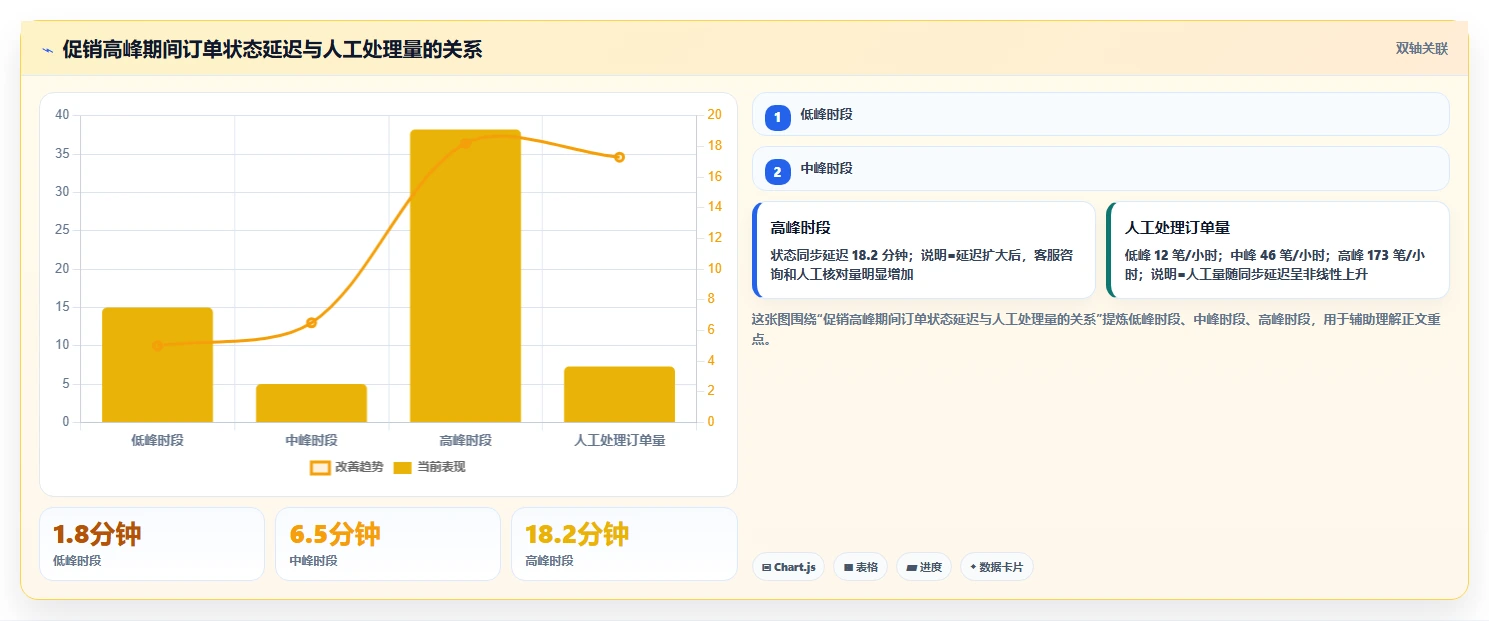Click the trend line point above 人工处理订单量
The image size is (1489, 621).
click(619, 157)
